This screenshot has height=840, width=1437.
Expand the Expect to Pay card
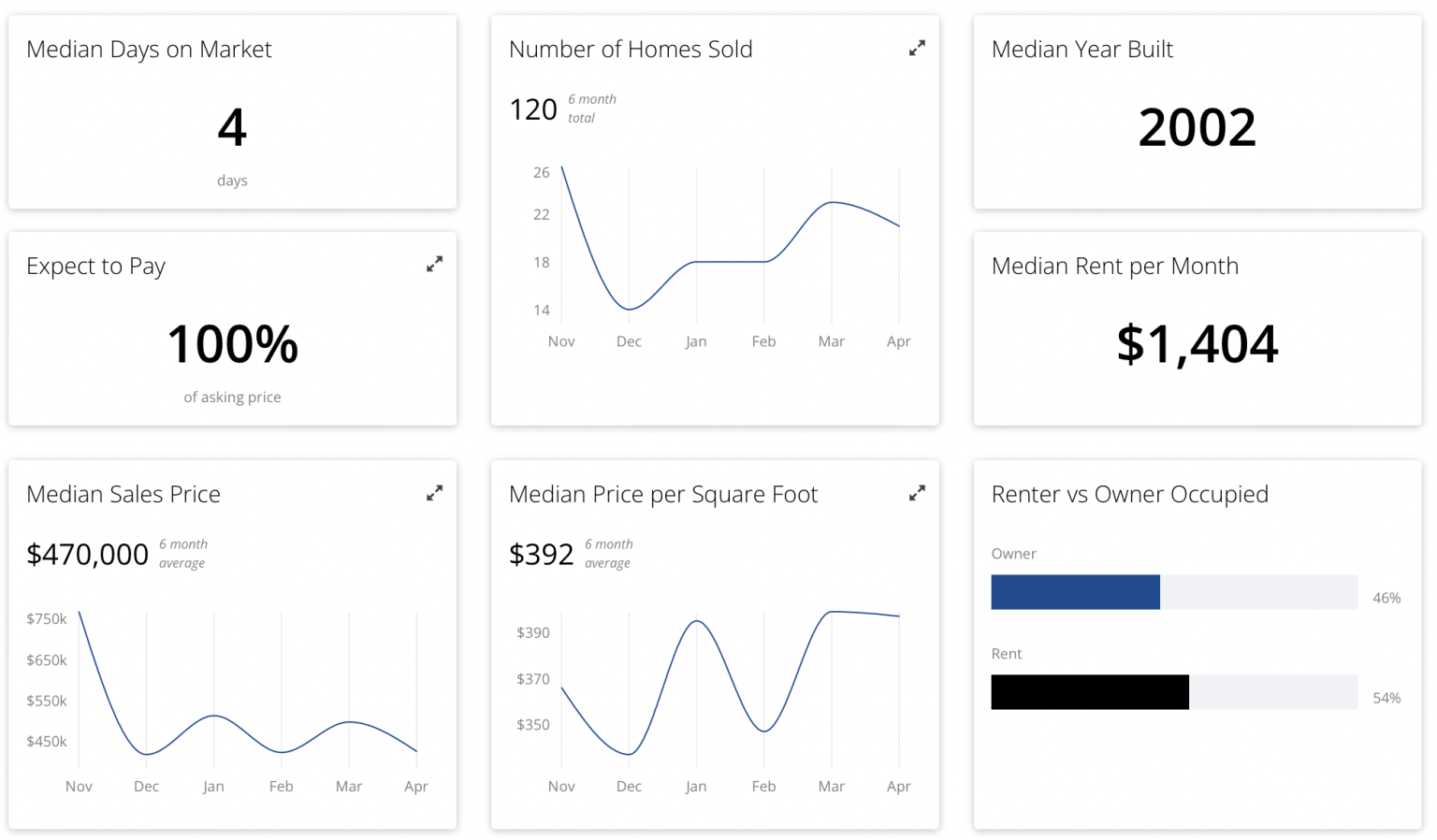pos(434,265)
